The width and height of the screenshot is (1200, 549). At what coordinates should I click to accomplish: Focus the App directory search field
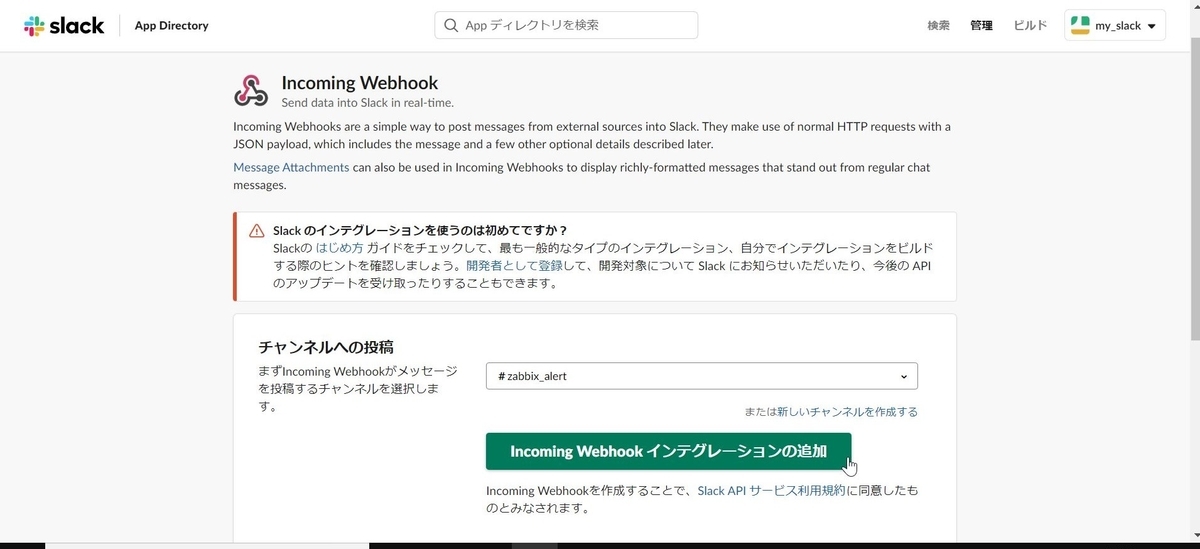click(x=566, y=25)
